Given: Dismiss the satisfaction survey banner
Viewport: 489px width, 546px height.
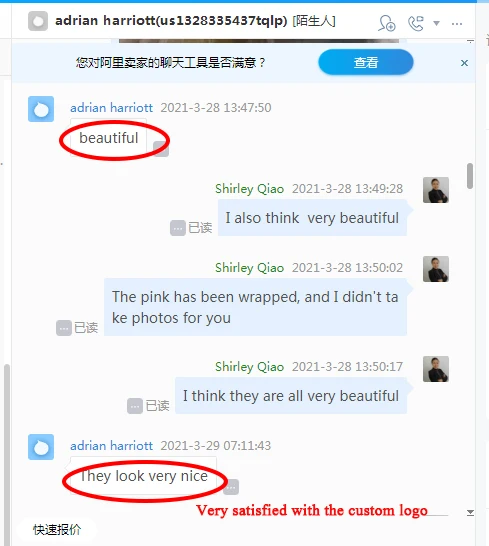Looking at the screenshot, I should coord(464,63).
